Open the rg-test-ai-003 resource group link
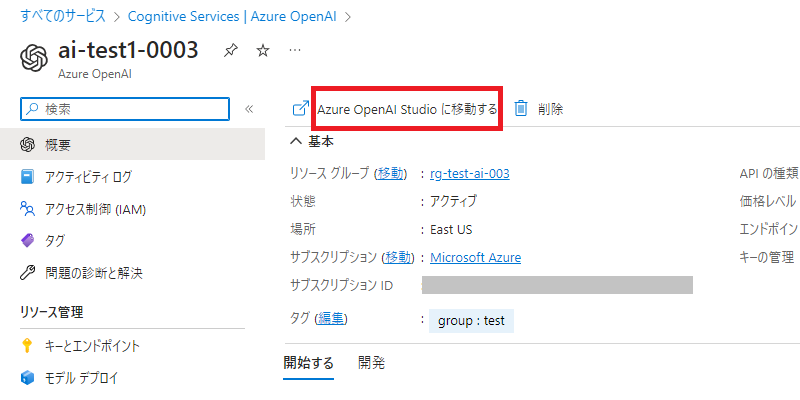The height and width of the screenshot is (400, 800). coord(470,174)
